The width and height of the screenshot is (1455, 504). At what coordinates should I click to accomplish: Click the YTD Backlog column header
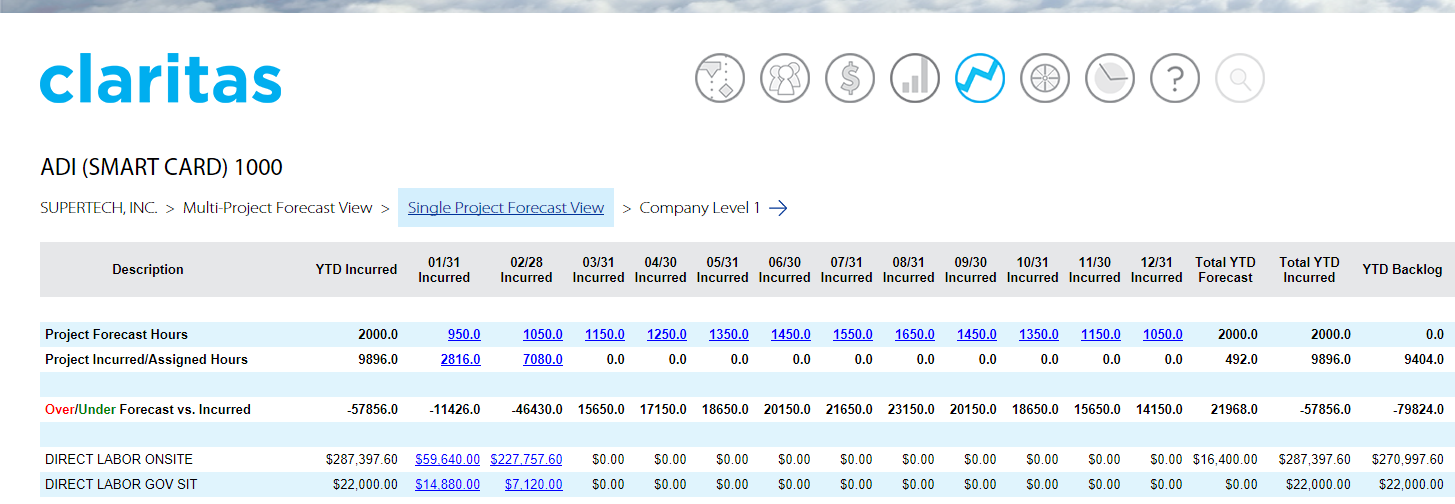(1402, 270)
